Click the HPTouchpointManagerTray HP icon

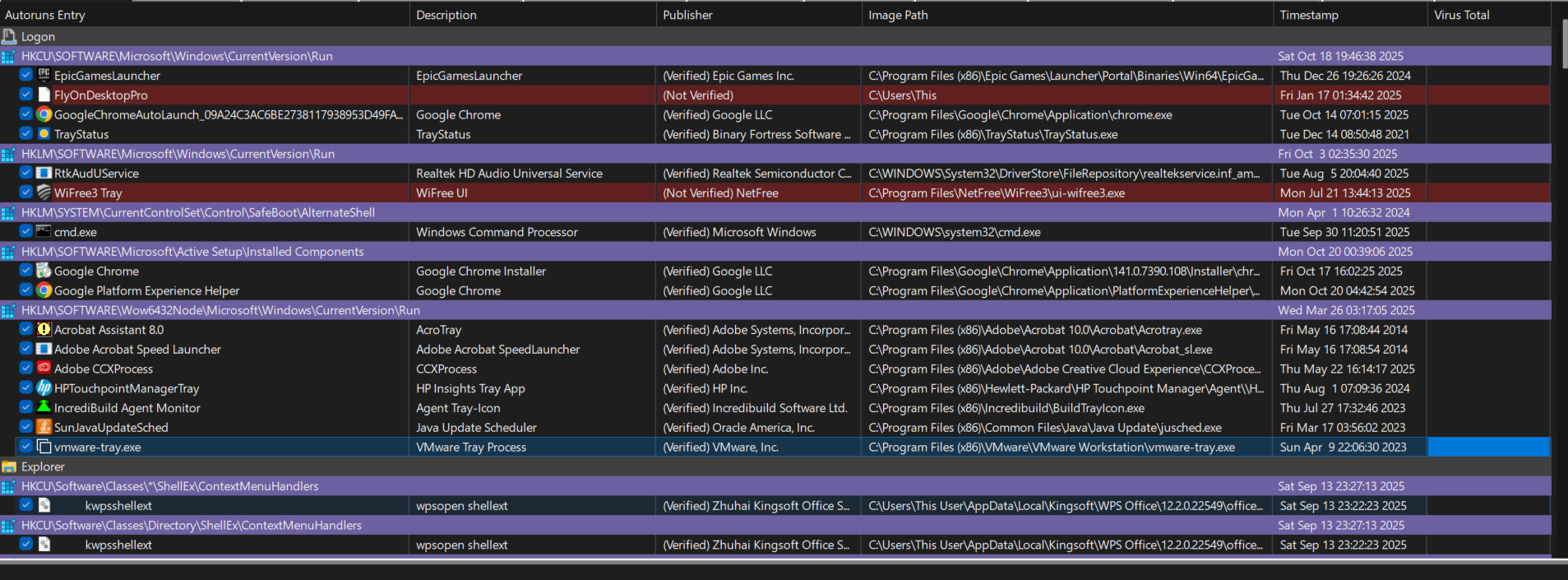pyautogui.click(x=44, y=388)
